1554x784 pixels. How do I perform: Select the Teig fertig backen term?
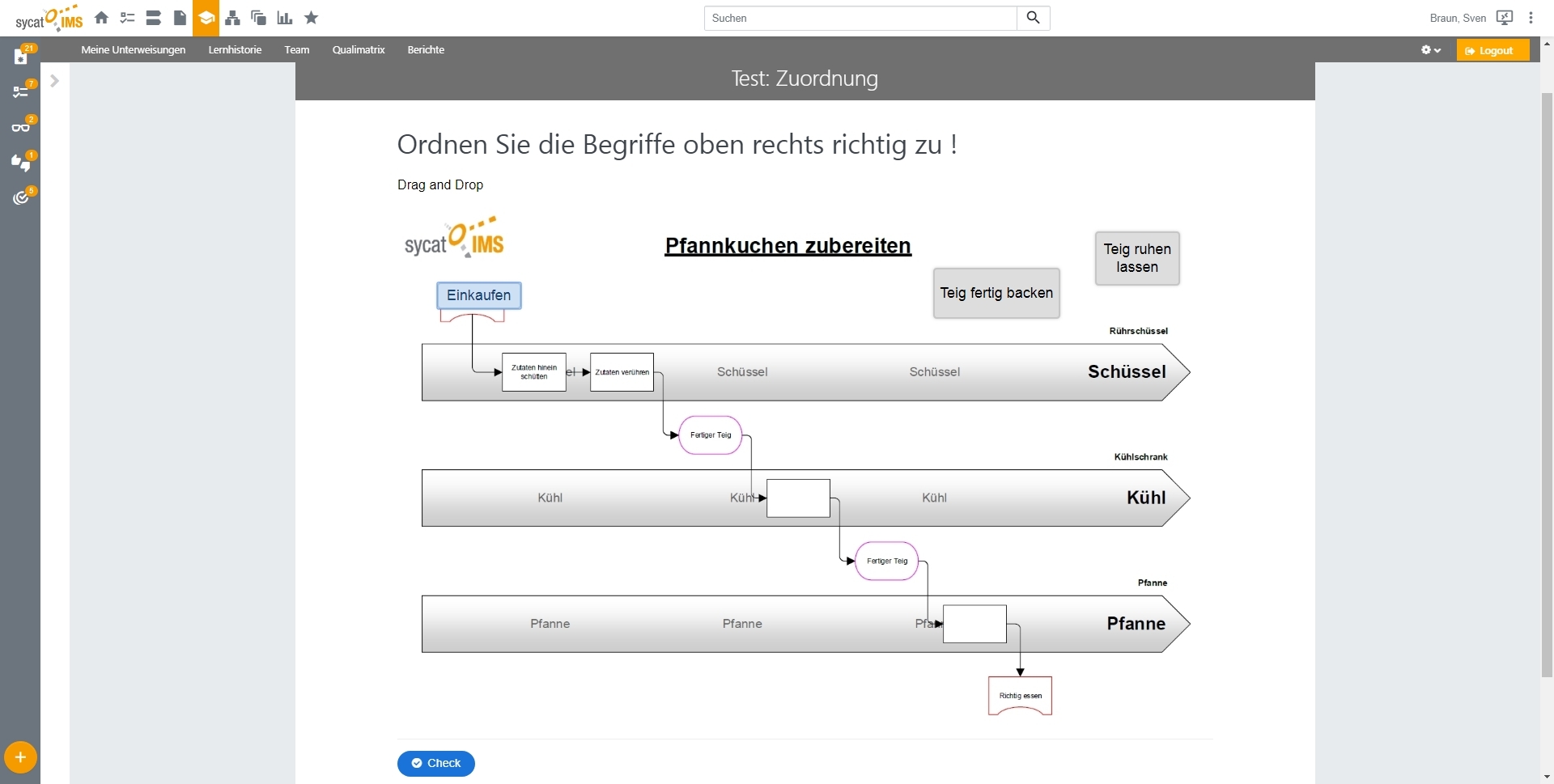coord(996,293)
